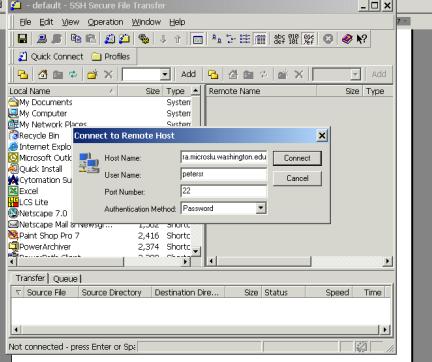
Task: Click the Connect button in dialog
Action: tap(297, 158)
